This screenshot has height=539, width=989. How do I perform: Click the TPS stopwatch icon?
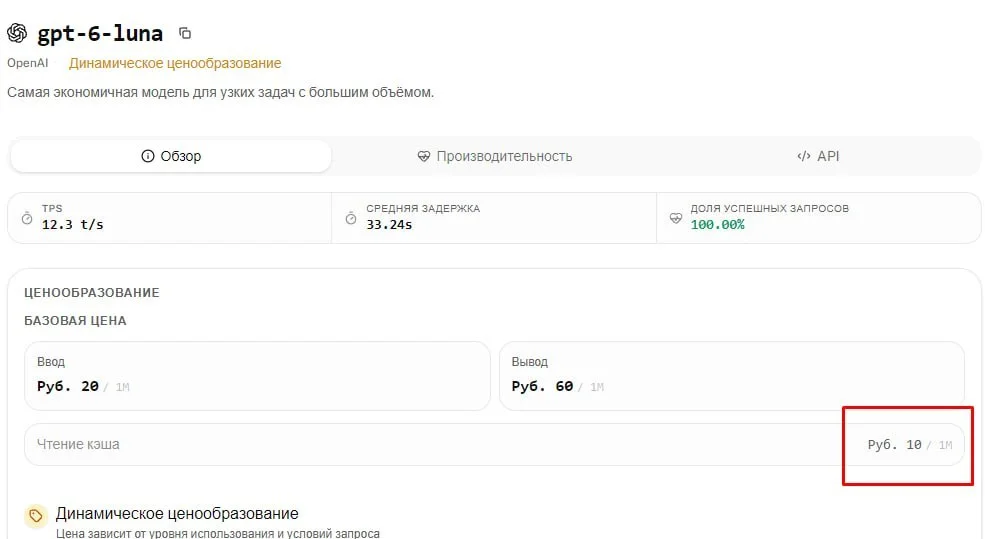[x=26, y=218]
